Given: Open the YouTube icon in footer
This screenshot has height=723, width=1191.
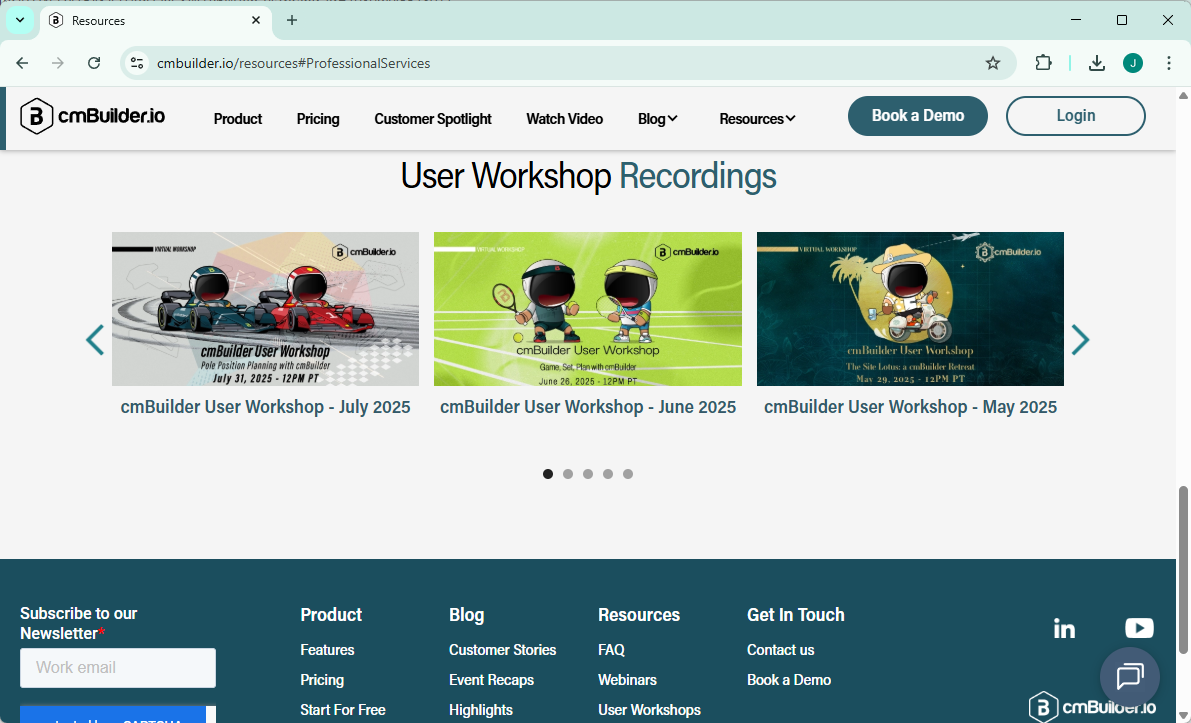Looking at the screenshot, I should (1139, 628).
